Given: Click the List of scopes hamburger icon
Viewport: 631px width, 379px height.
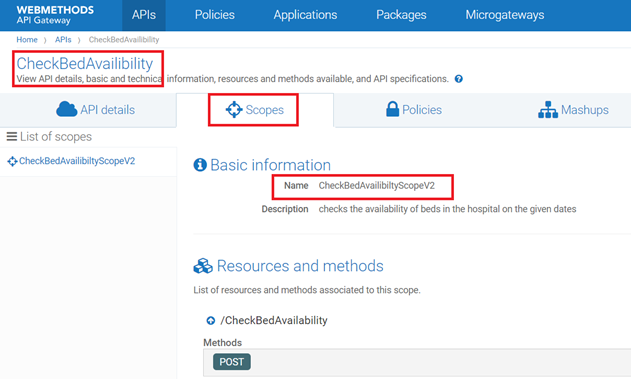Looking at the screenshot, I should pos(12,136).
